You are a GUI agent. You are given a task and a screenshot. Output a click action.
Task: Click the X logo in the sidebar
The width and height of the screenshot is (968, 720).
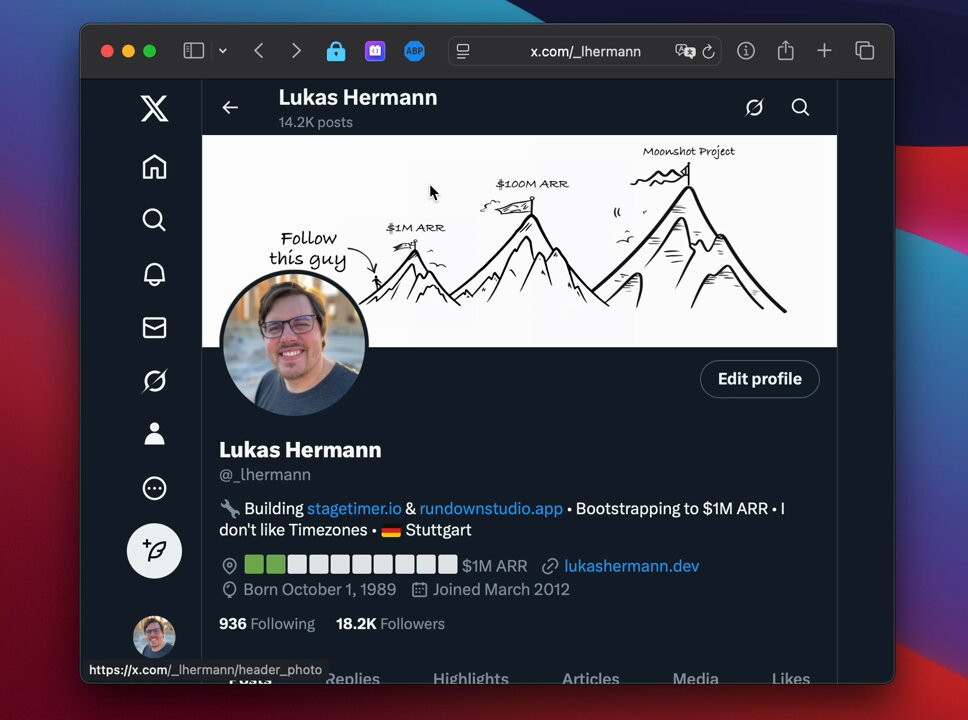pyautogui.click(x=154, y=109)
